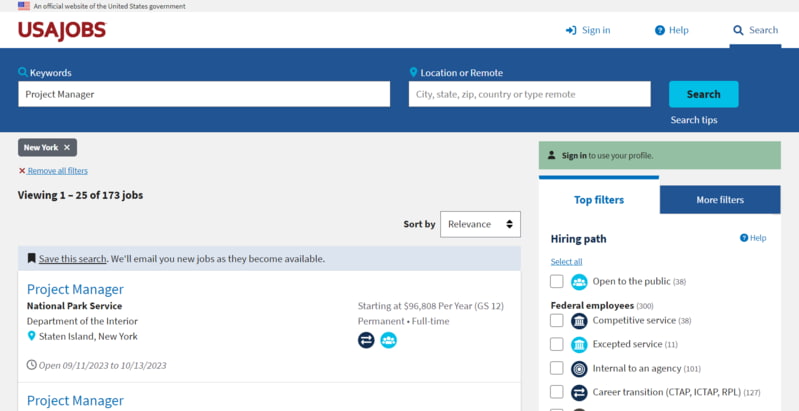Click the Keywords input field

pyautogui.click(x=204, y=94)
